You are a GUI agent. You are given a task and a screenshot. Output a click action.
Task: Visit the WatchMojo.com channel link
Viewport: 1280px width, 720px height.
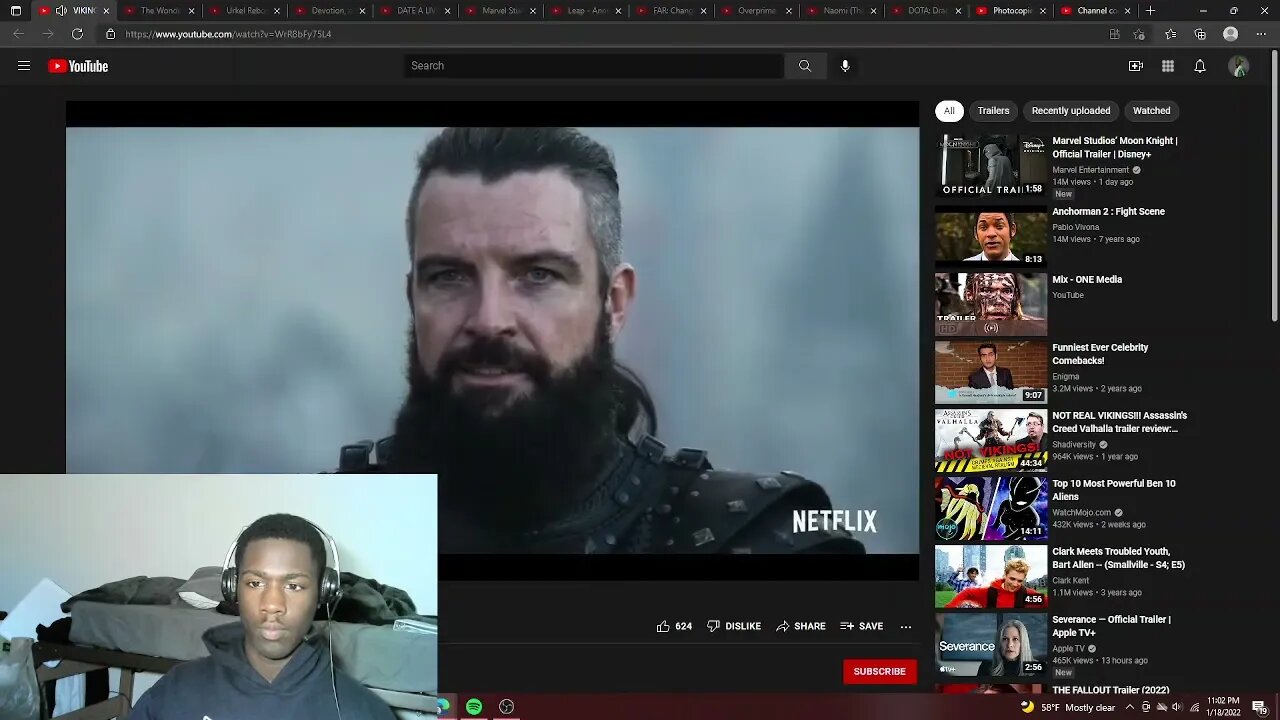coord(1081,512)
